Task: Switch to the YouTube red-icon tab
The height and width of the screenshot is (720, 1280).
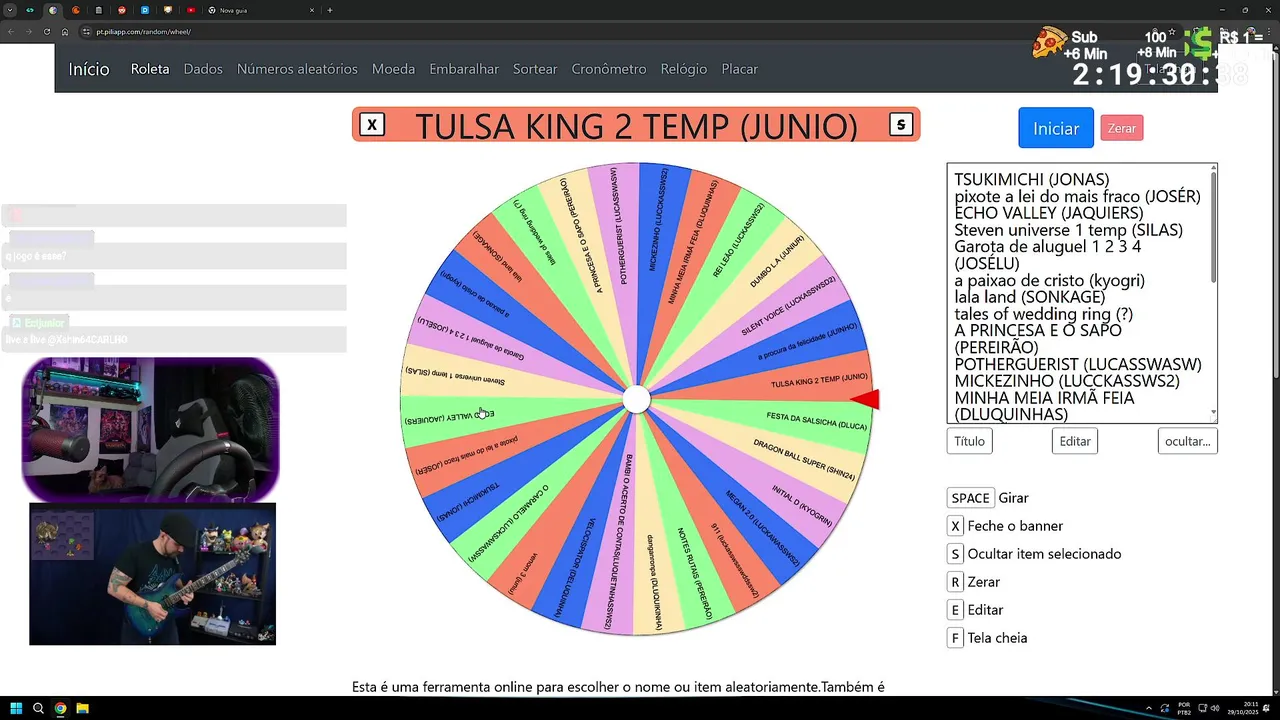Action: 190,10
